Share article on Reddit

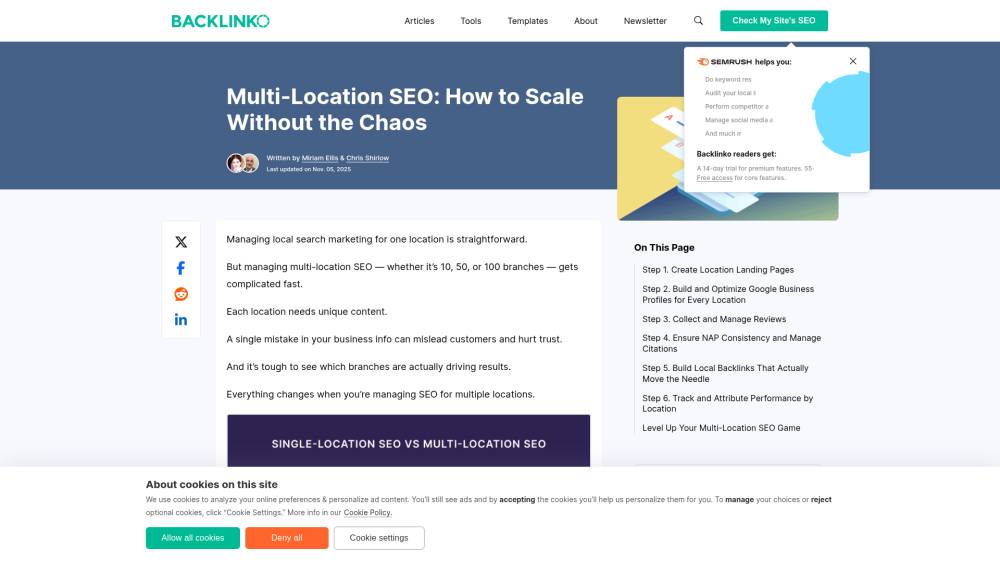(x=181, y=294)
